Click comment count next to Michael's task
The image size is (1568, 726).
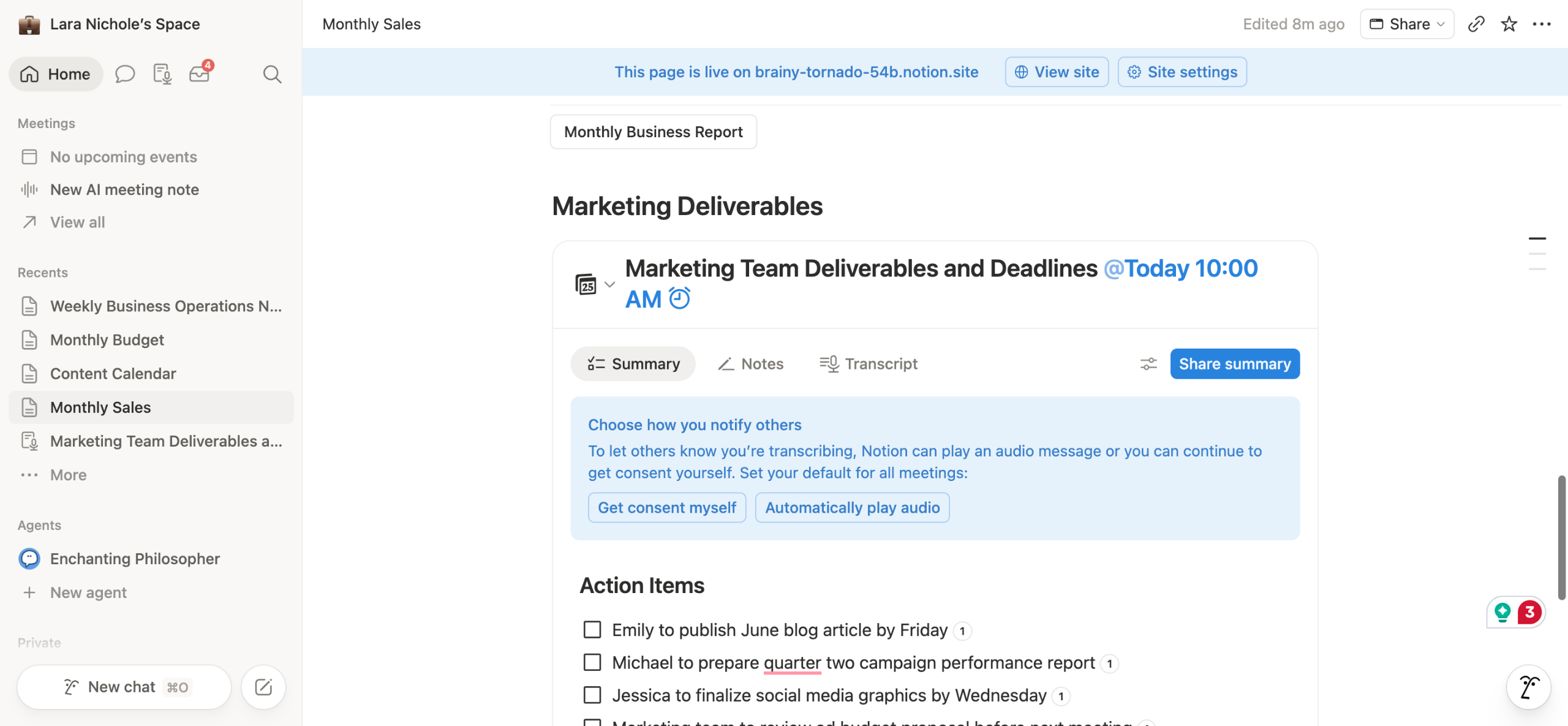pyautogui.click(x=1109, y=664)
